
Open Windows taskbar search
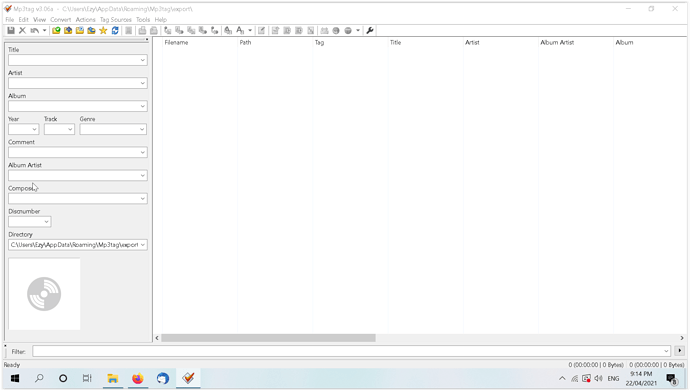[39, 378]
